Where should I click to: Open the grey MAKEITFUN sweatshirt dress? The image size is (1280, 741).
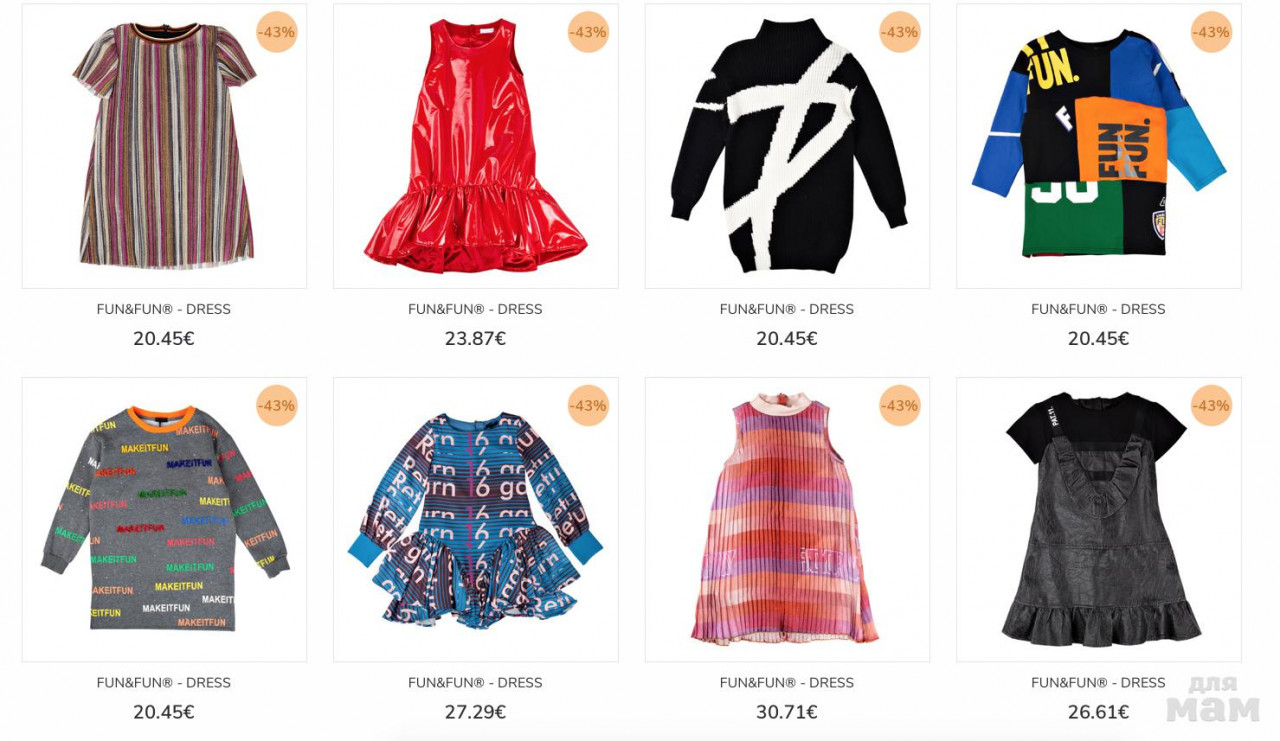(164, 520)
